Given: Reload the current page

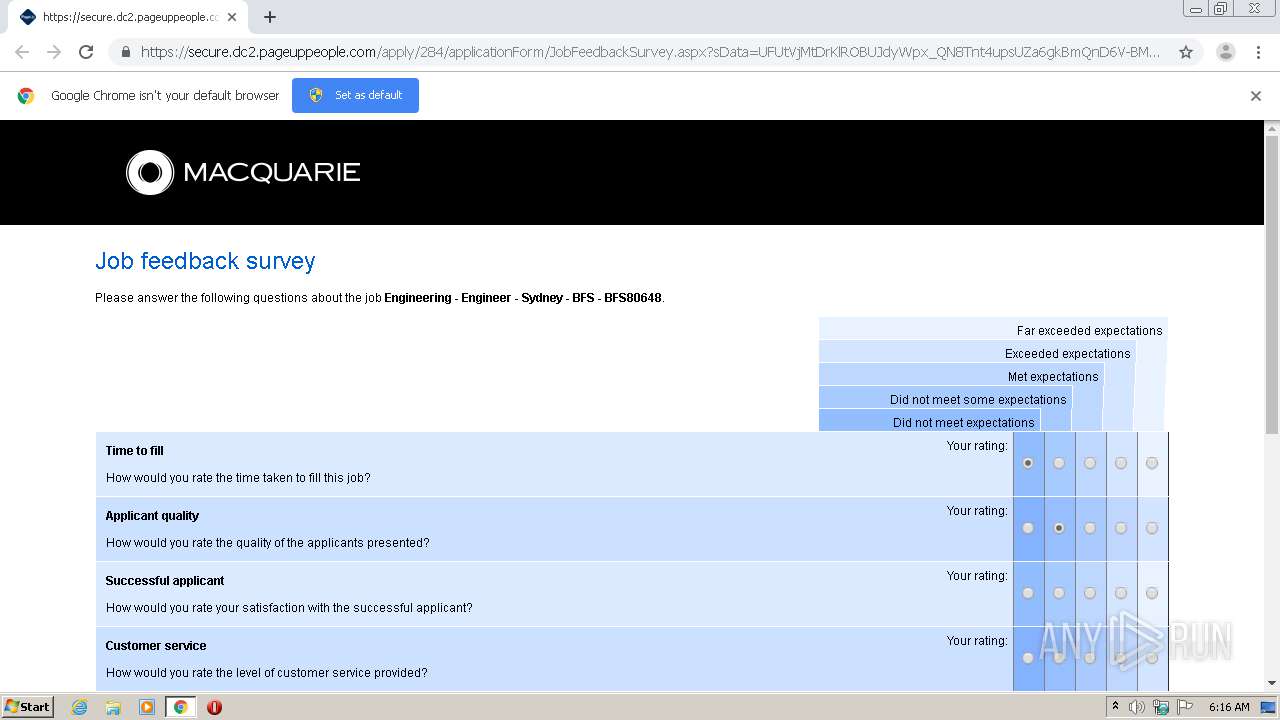Looking at the screenshot, I should (x=86, y=52).
